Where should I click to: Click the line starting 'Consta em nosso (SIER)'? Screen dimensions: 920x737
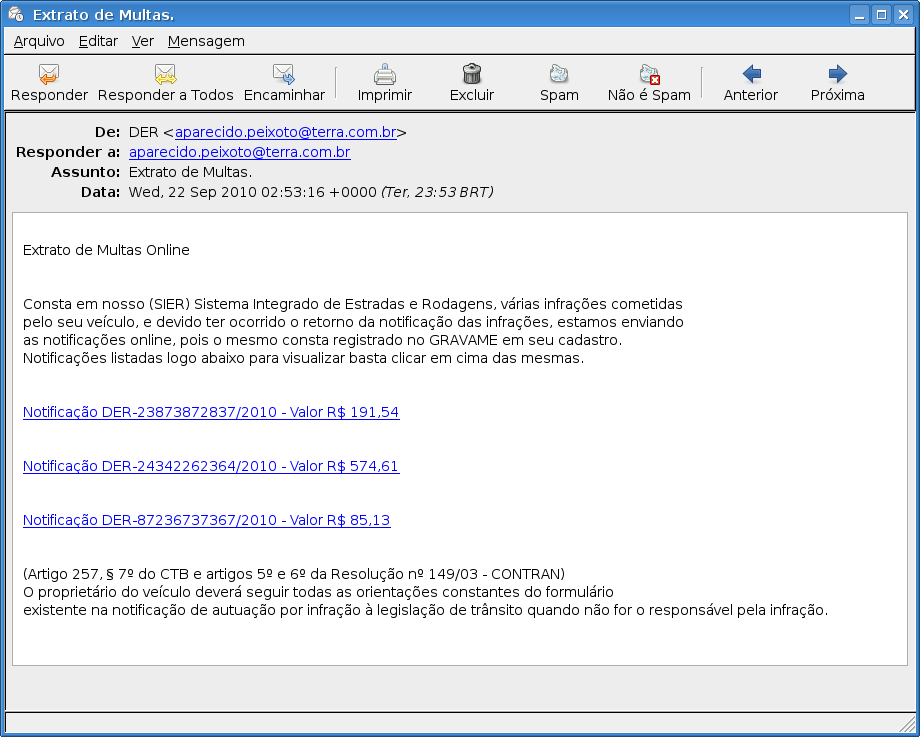click(353, 305)
